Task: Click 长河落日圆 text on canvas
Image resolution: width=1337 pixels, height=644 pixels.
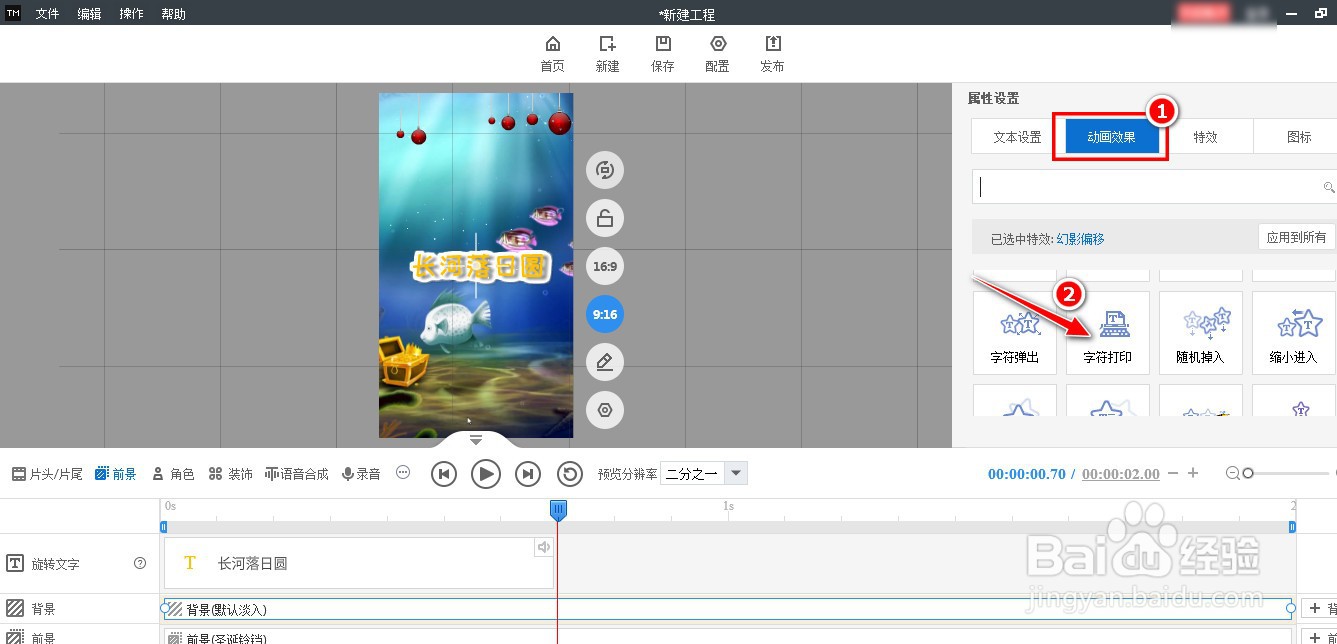Action: point(480,266)
